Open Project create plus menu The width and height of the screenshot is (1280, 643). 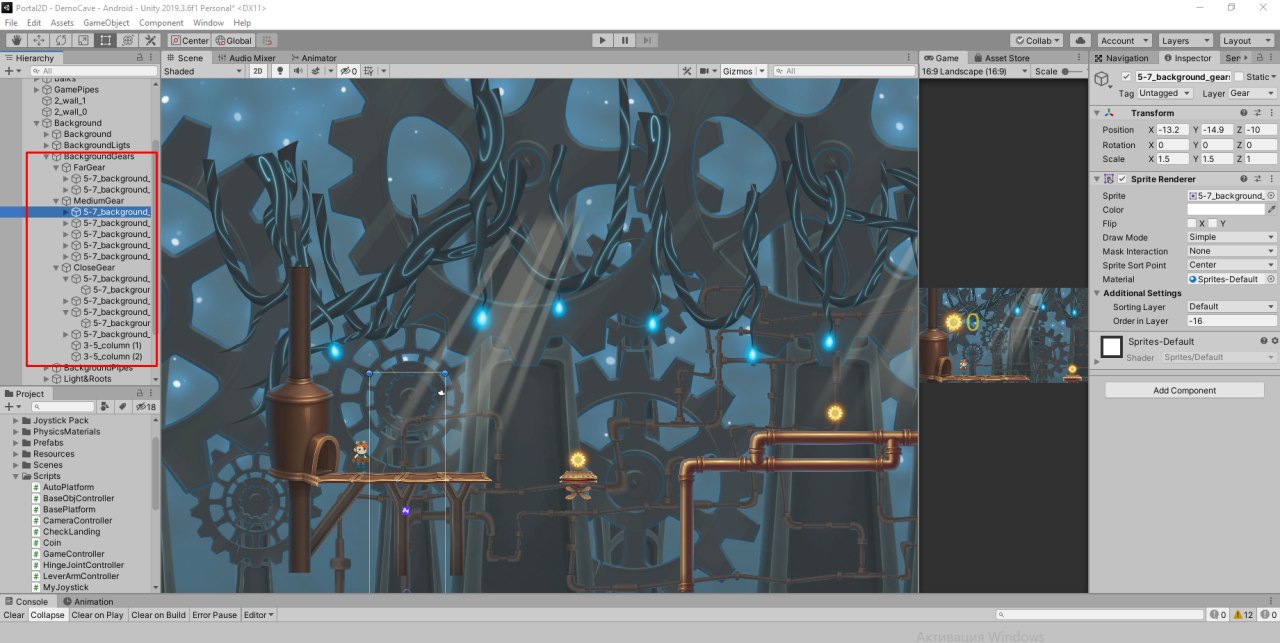click(12, 407)
